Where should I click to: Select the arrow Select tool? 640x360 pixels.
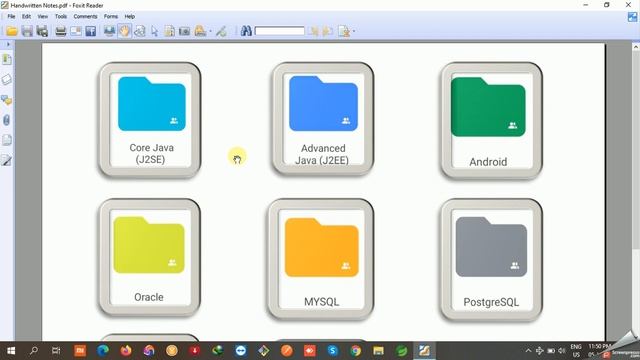click(x=154, y=31)
